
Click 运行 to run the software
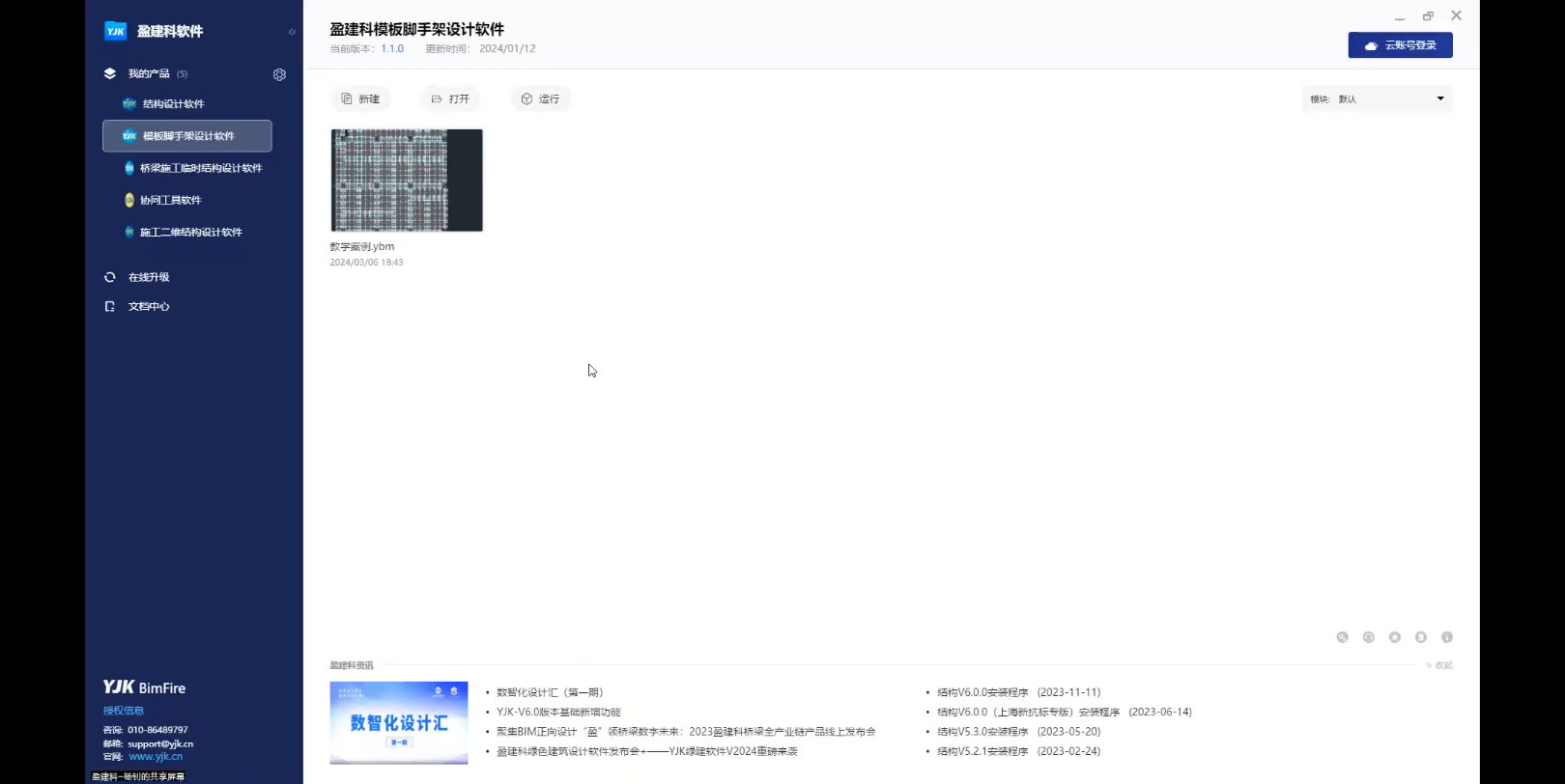[x=540, y=98]
